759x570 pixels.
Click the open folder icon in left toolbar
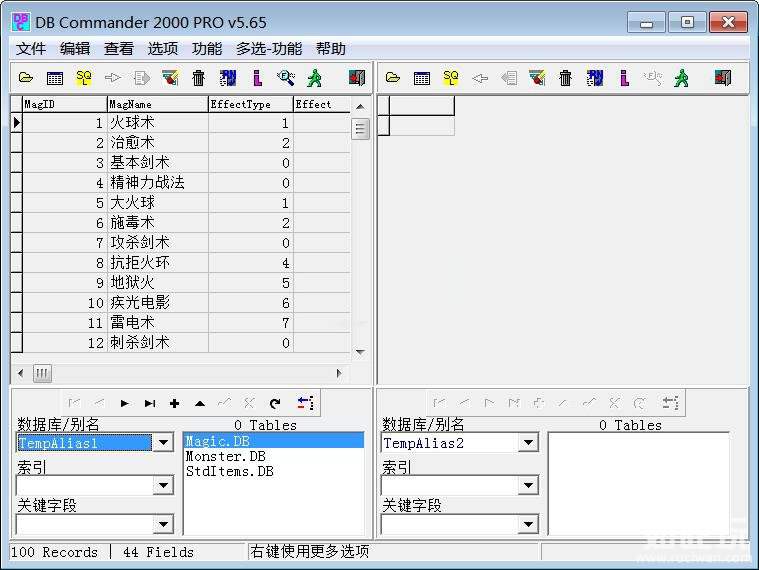coord(26,78)
